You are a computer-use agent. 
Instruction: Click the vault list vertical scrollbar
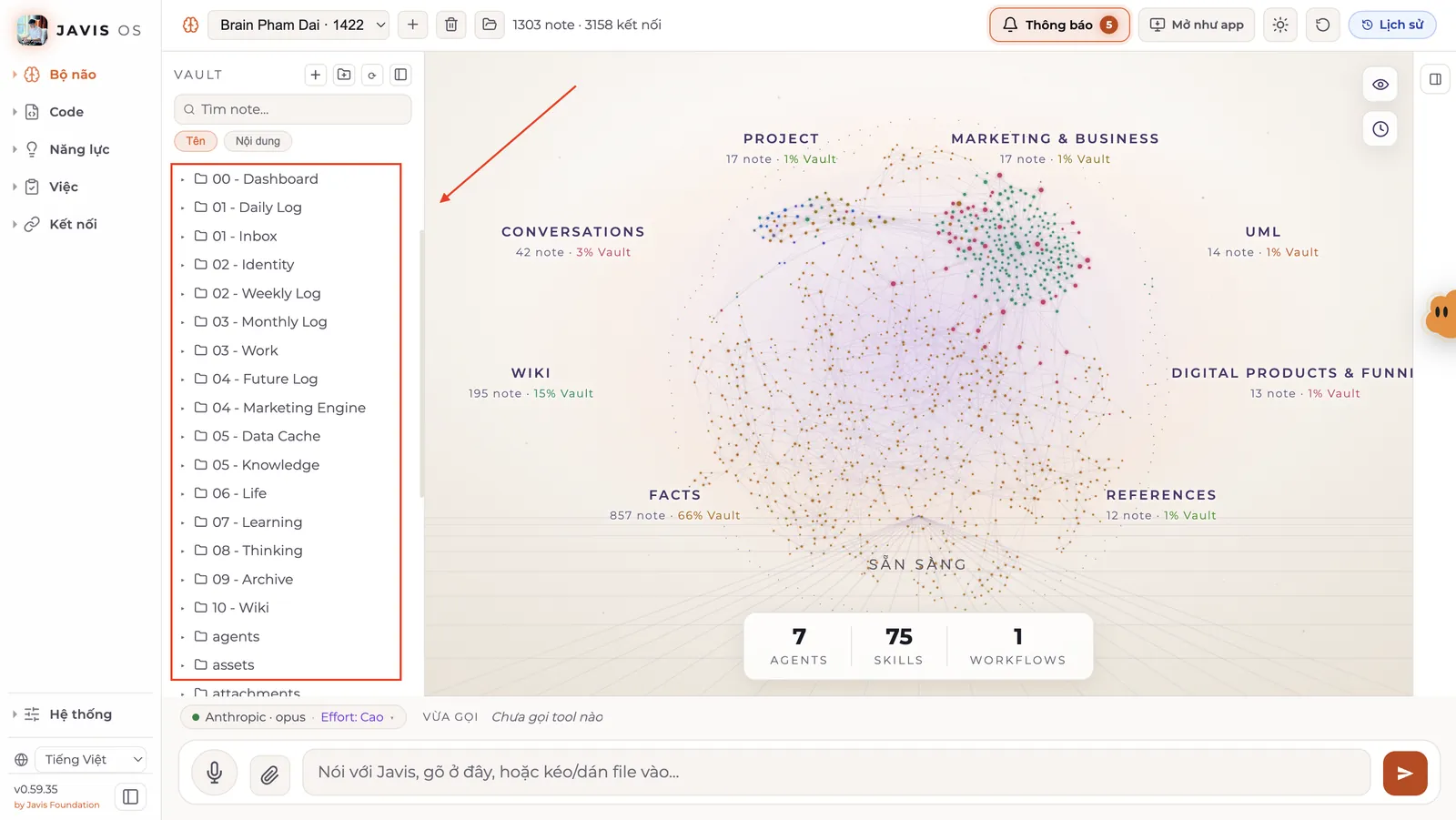pos(421,364)
